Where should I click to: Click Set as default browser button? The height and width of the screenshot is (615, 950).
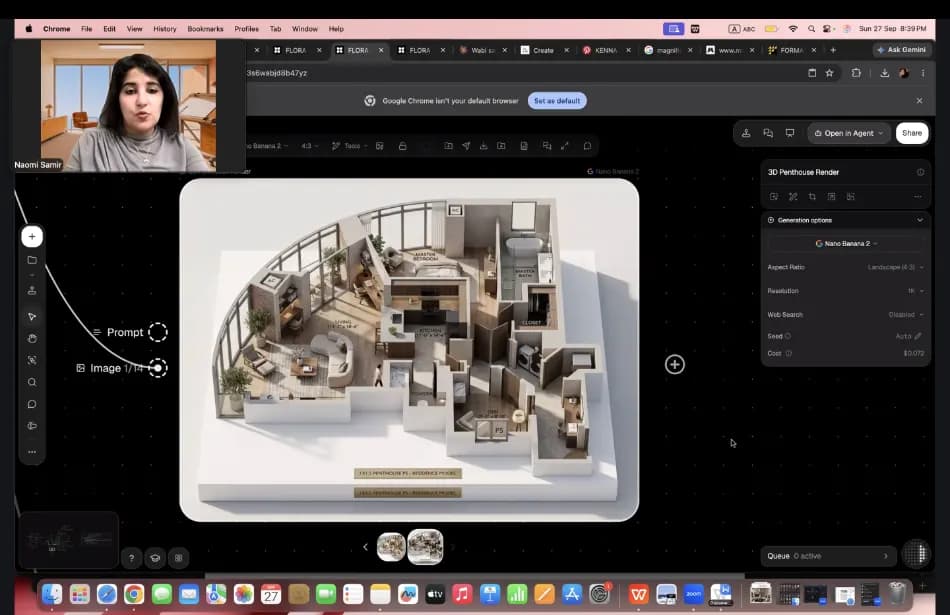click(x=557, y=101)
